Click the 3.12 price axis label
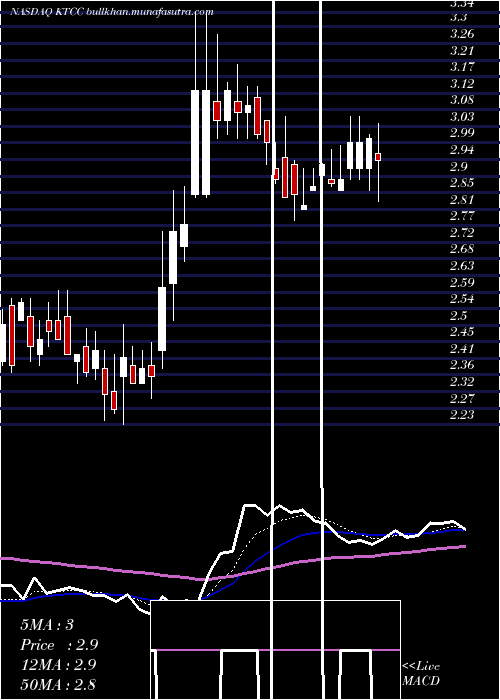 pyautogui.click(x=462, y=84)
